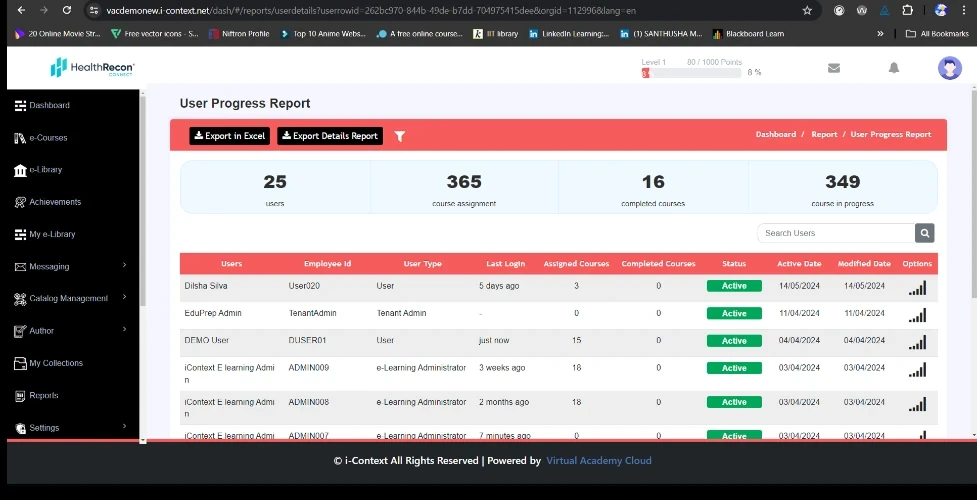
Task: View progress icon for ADMIN009 row
Action: pos(917,370)
